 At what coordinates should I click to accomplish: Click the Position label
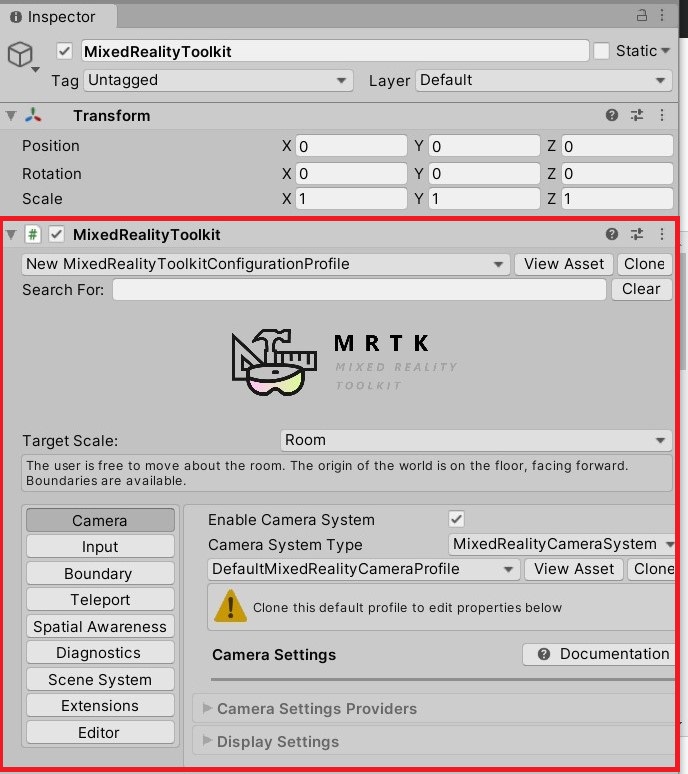pos(51,146)
